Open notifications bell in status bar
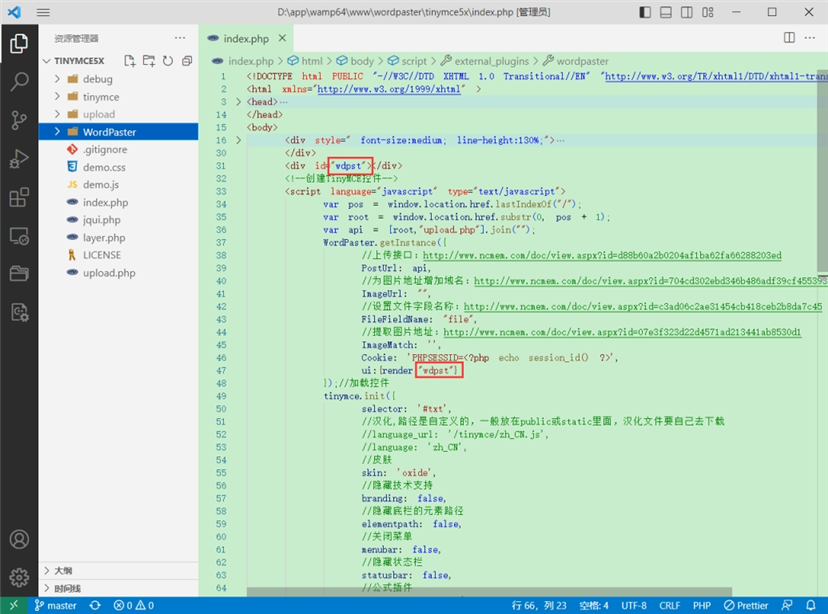This screenshot has height=614, width=828. 811,605
